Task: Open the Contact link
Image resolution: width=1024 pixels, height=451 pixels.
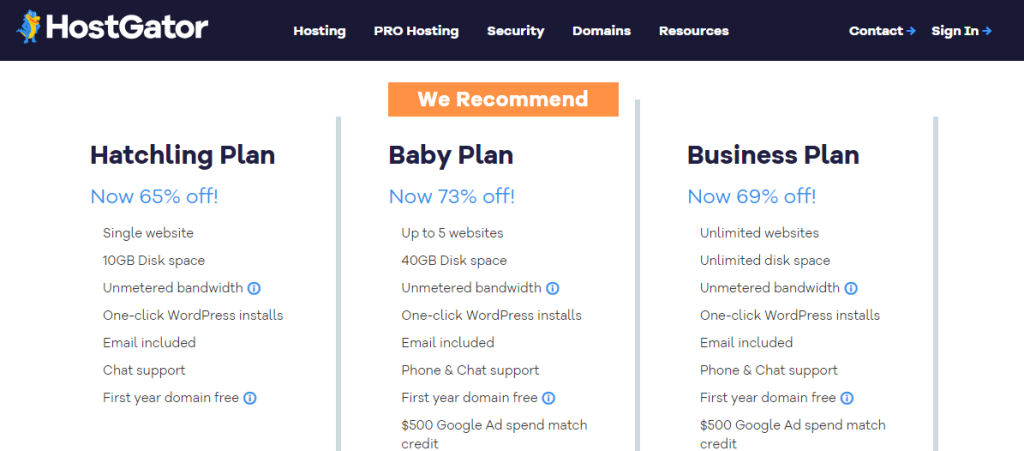Action: [x=875, y=31]
